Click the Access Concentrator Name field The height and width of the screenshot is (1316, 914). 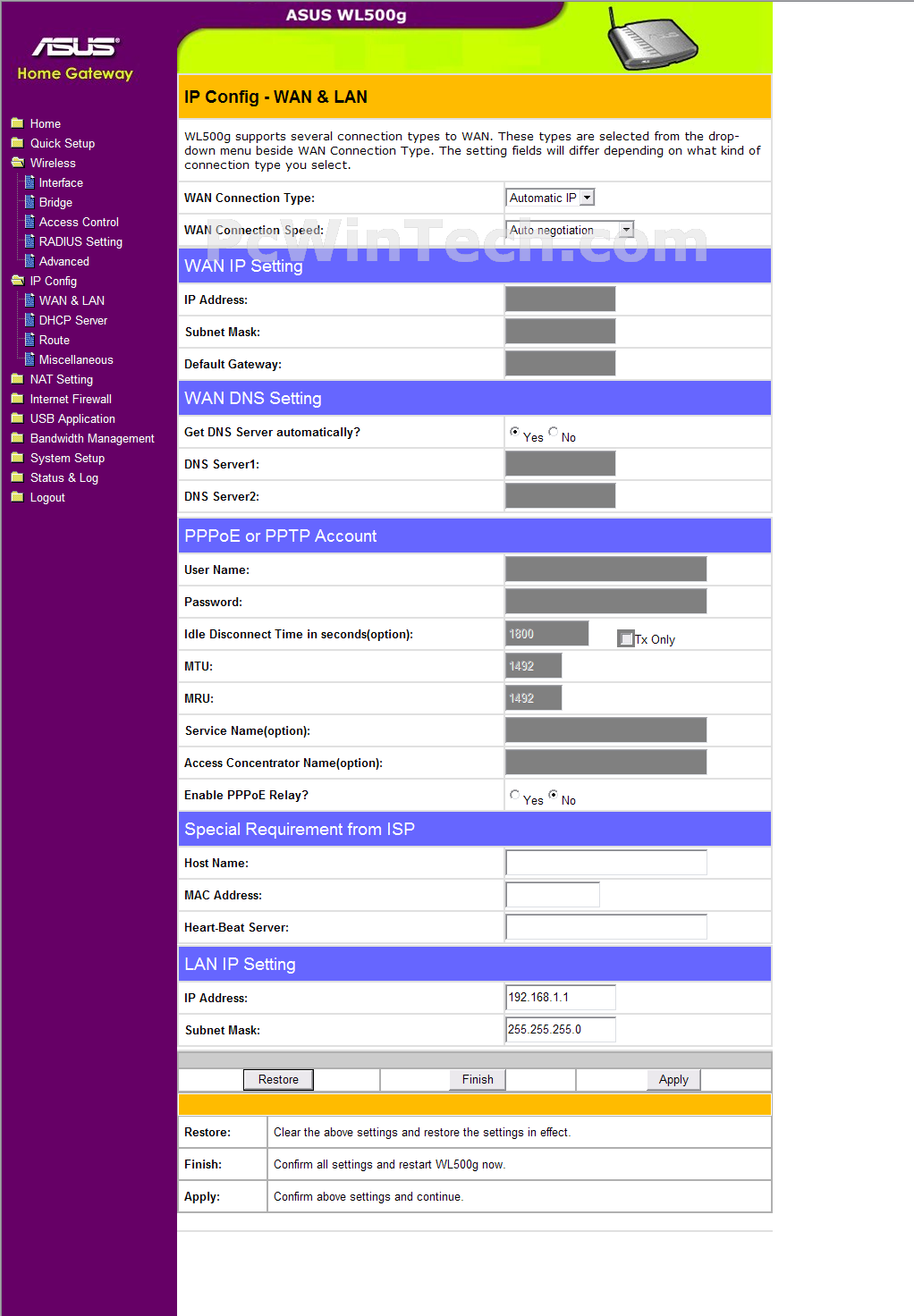point(606,762)
